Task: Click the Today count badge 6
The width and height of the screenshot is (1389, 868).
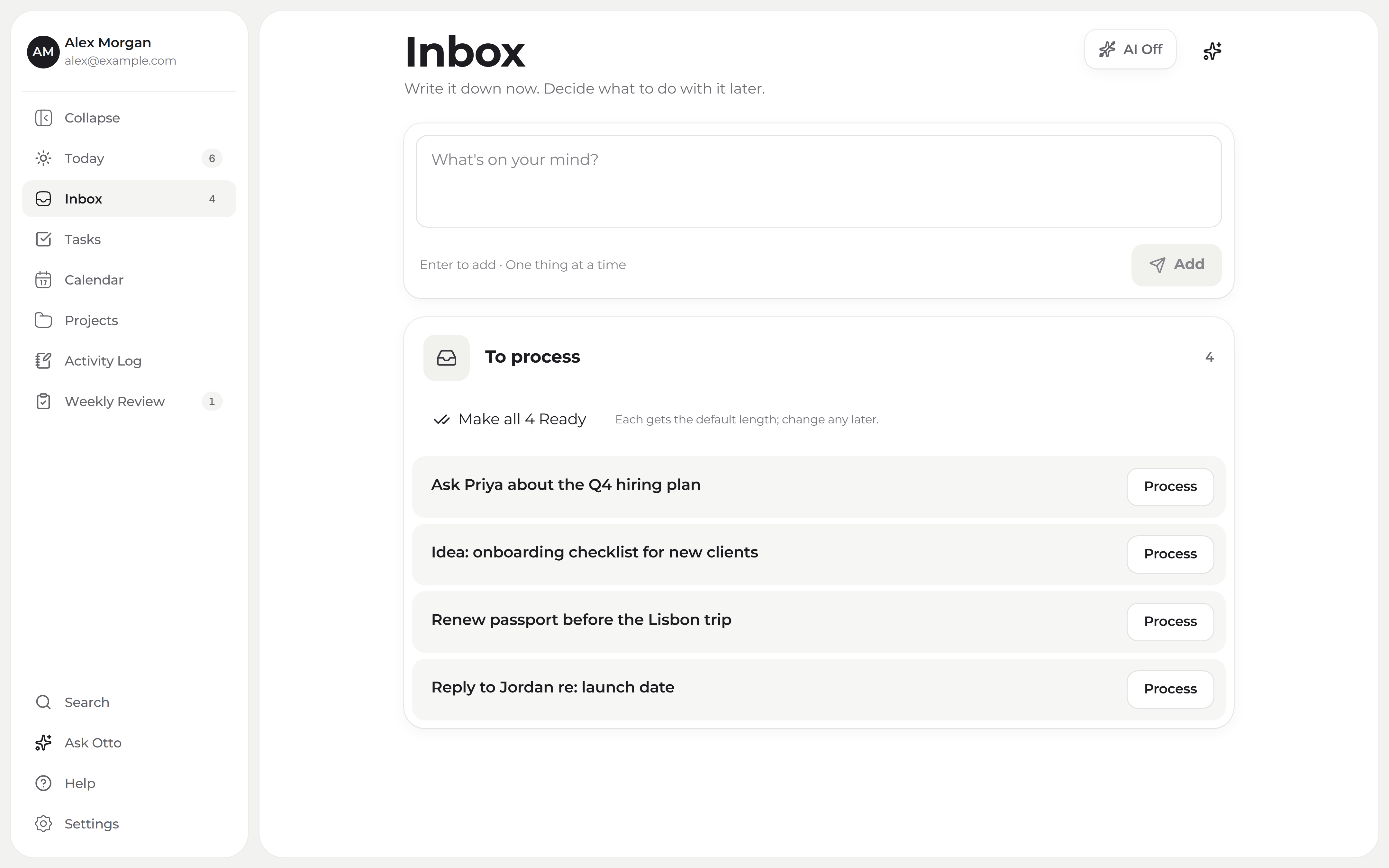Action: [212, 158]
